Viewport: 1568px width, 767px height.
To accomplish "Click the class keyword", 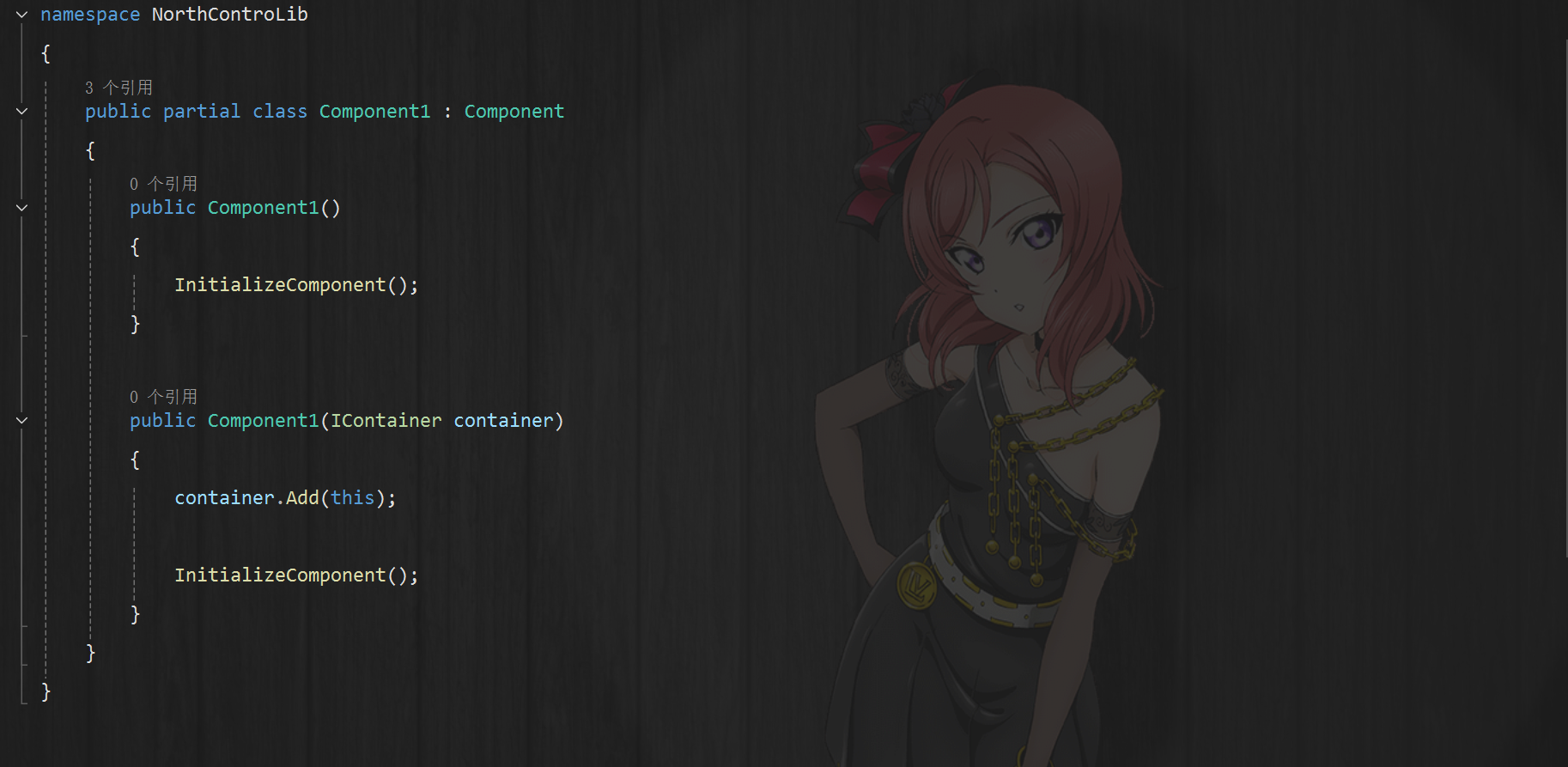I will [x=280, y=112].
